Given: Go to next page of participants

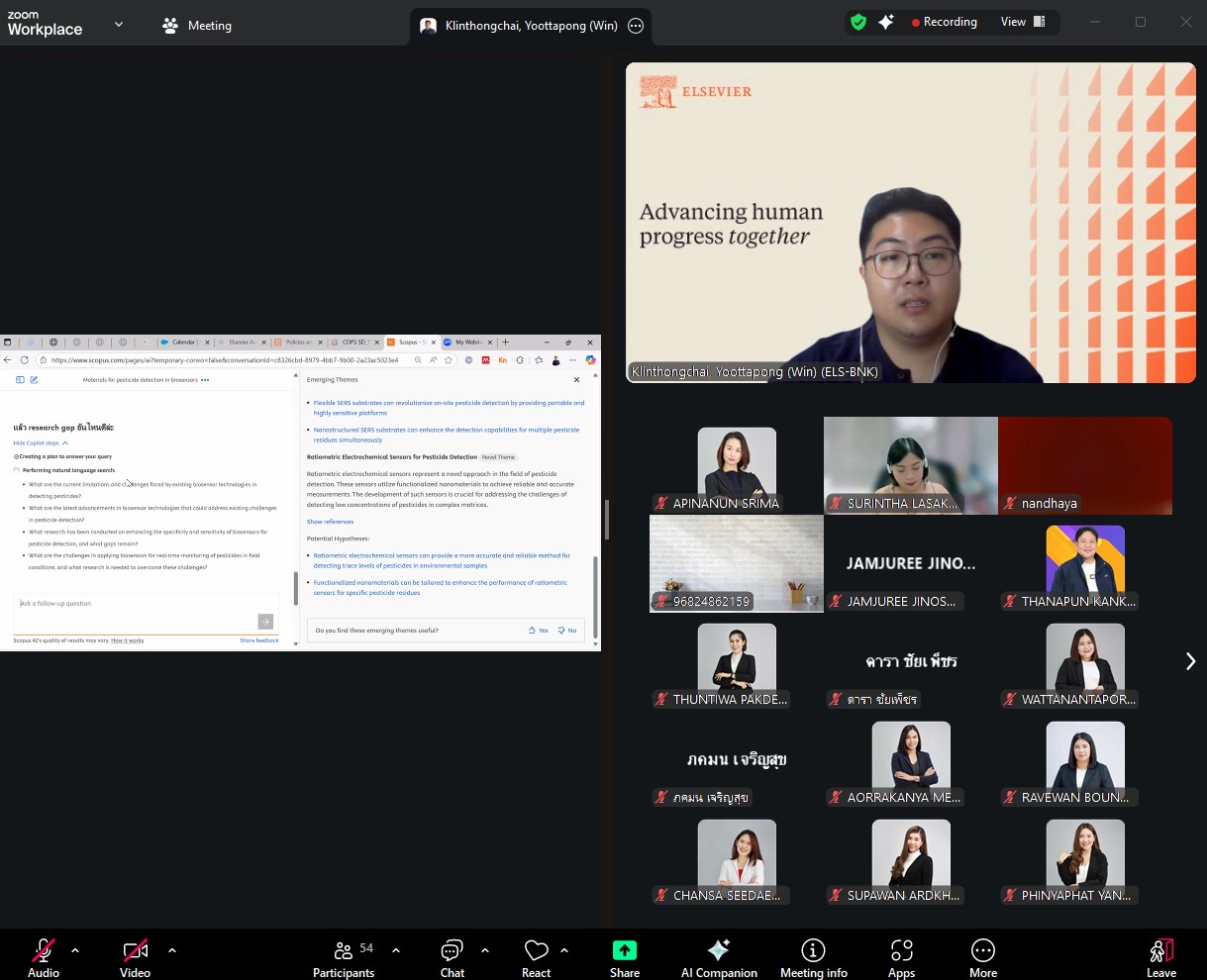Looking at the screenshot, I should coord(1190,661).
